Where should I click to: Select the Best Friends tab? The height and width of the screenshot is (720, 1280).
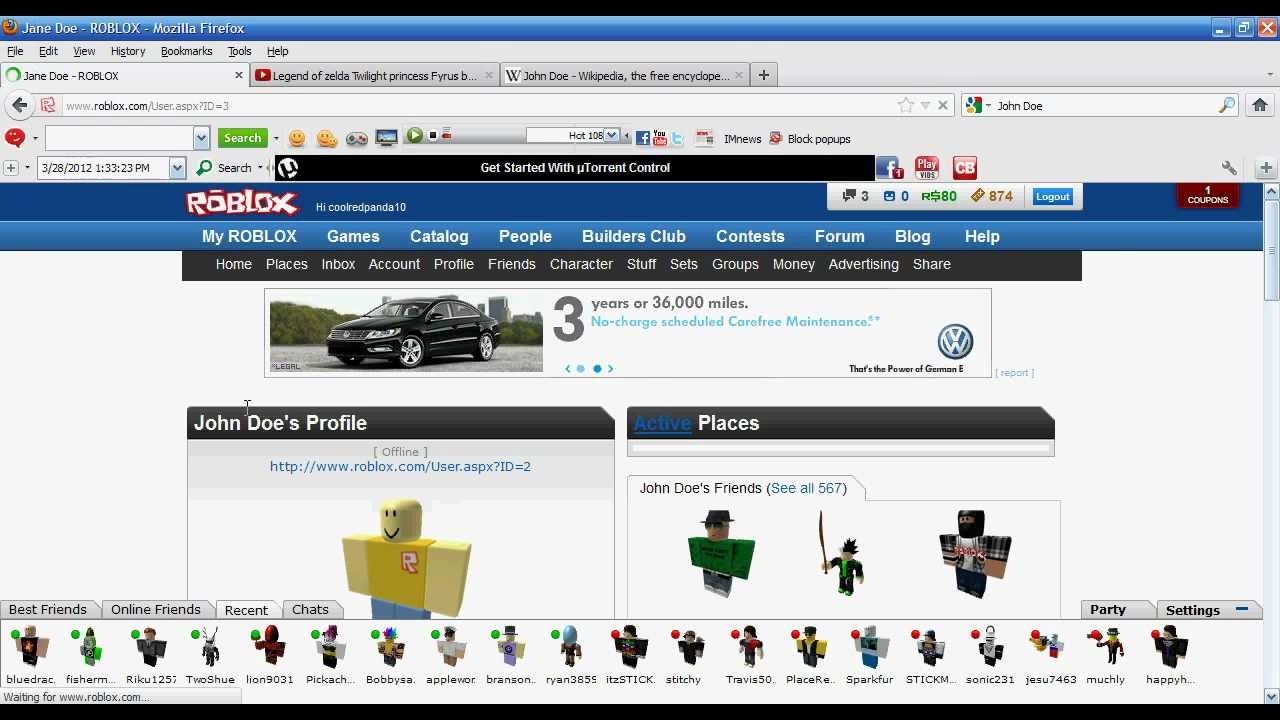48,609
